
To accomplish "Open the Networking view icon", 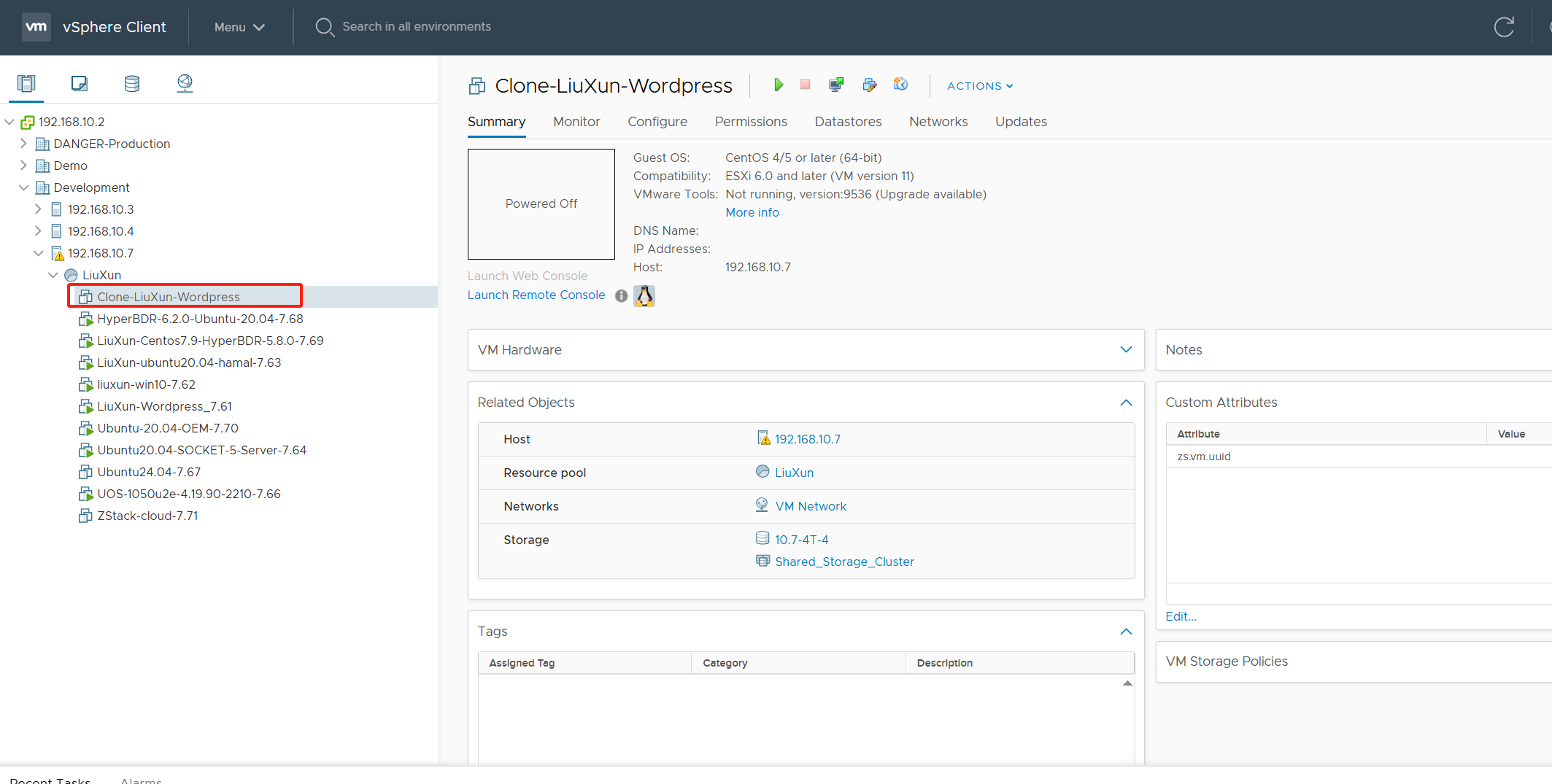I will click(185, 84).
